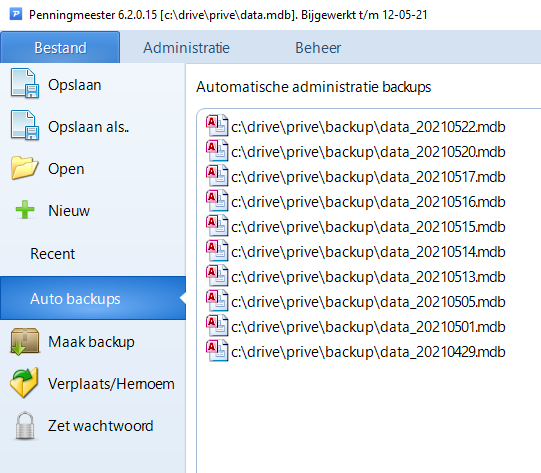Screen dimensions: 541x473
Task: Click file icon of data_20210520.mdb
Action: [x=217, y=150]
